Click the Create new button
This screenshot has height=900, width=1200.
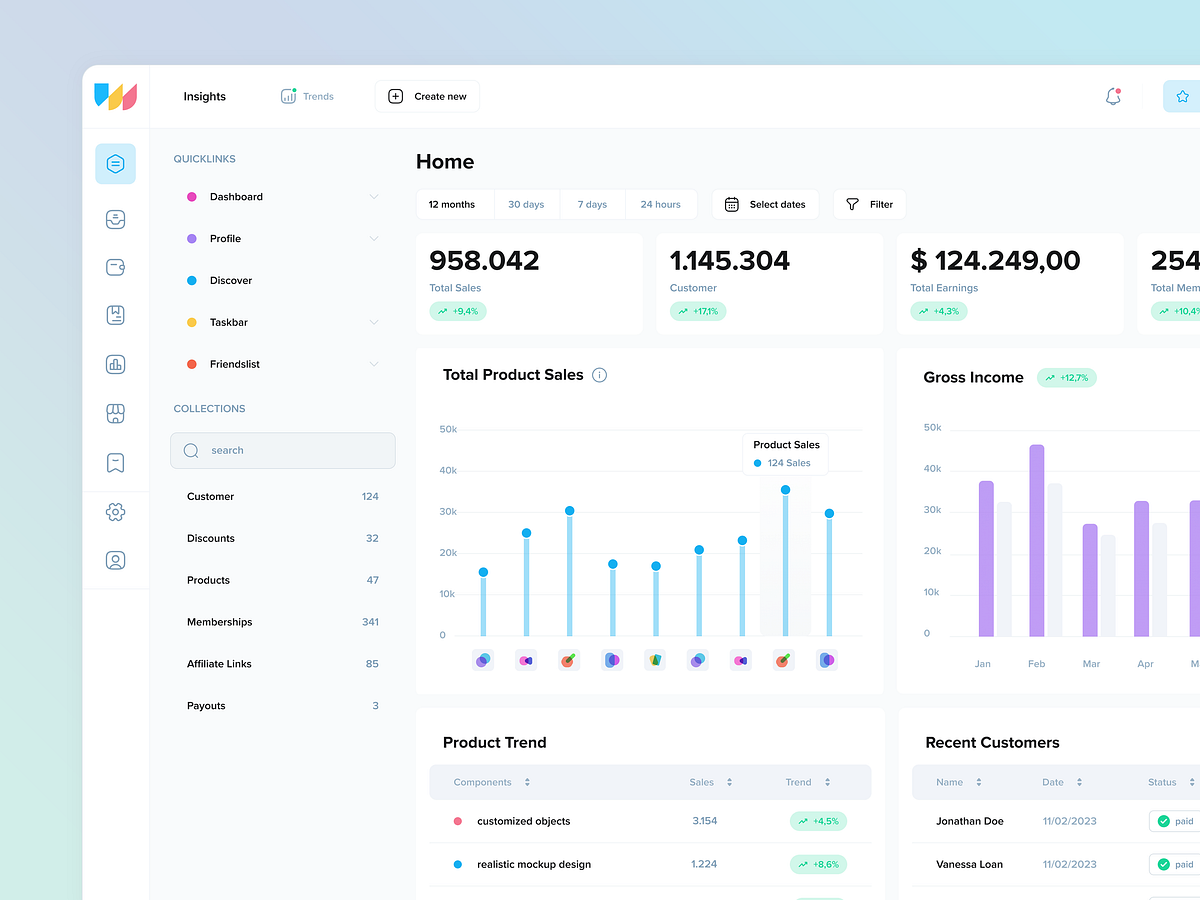[x=427, y=96]
